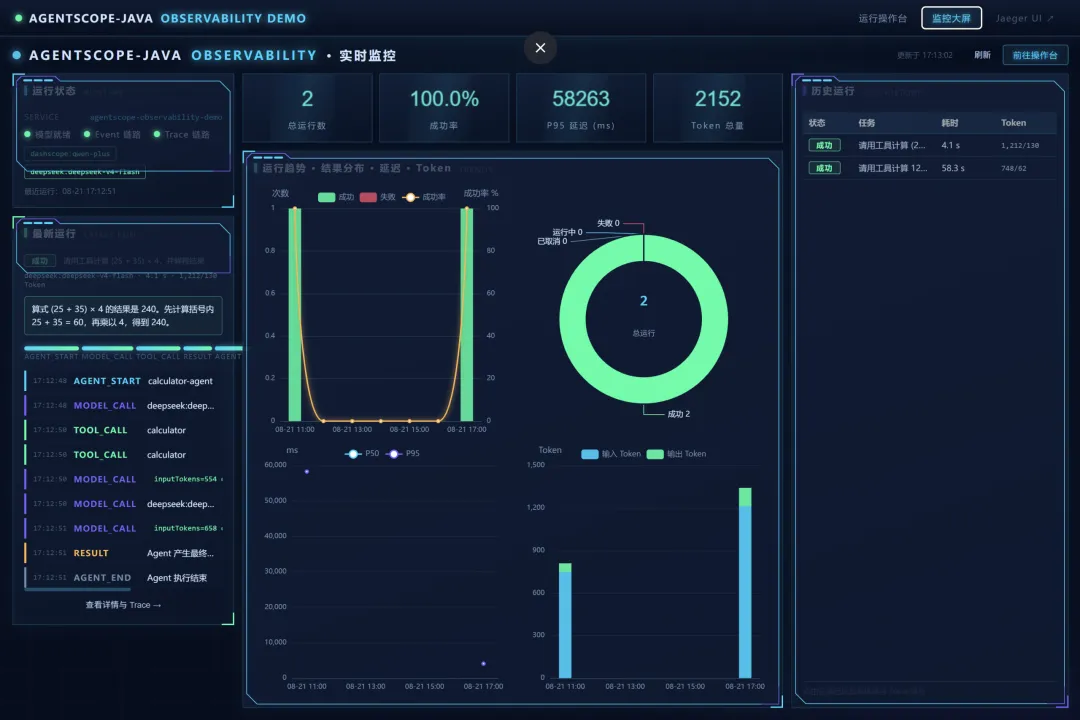1080x720 pixels.
Task: Click the 已取消 0 donut label
Action: [552, 241]
